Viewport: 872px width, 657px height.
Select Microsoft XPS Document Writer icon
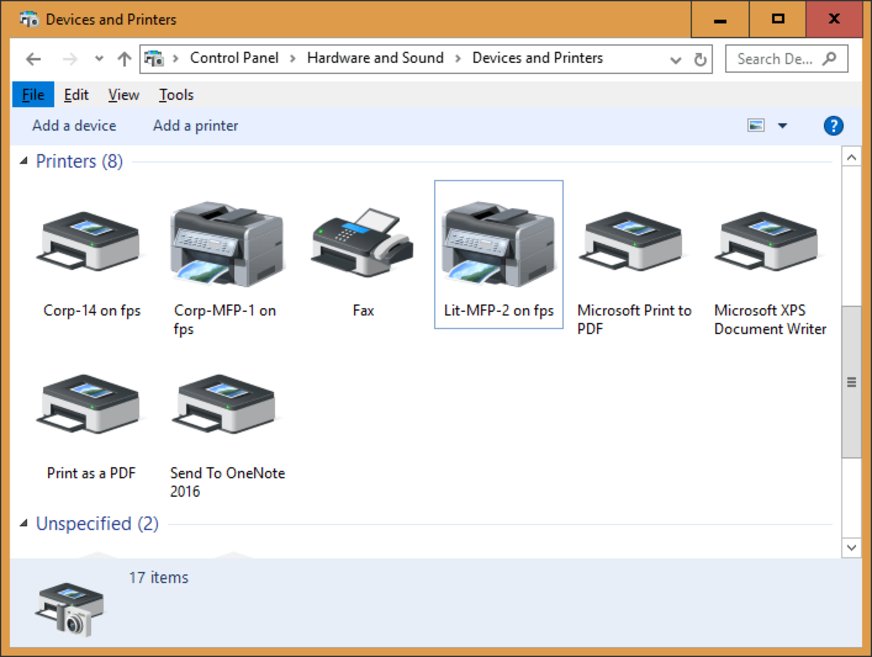coord(769,243)
